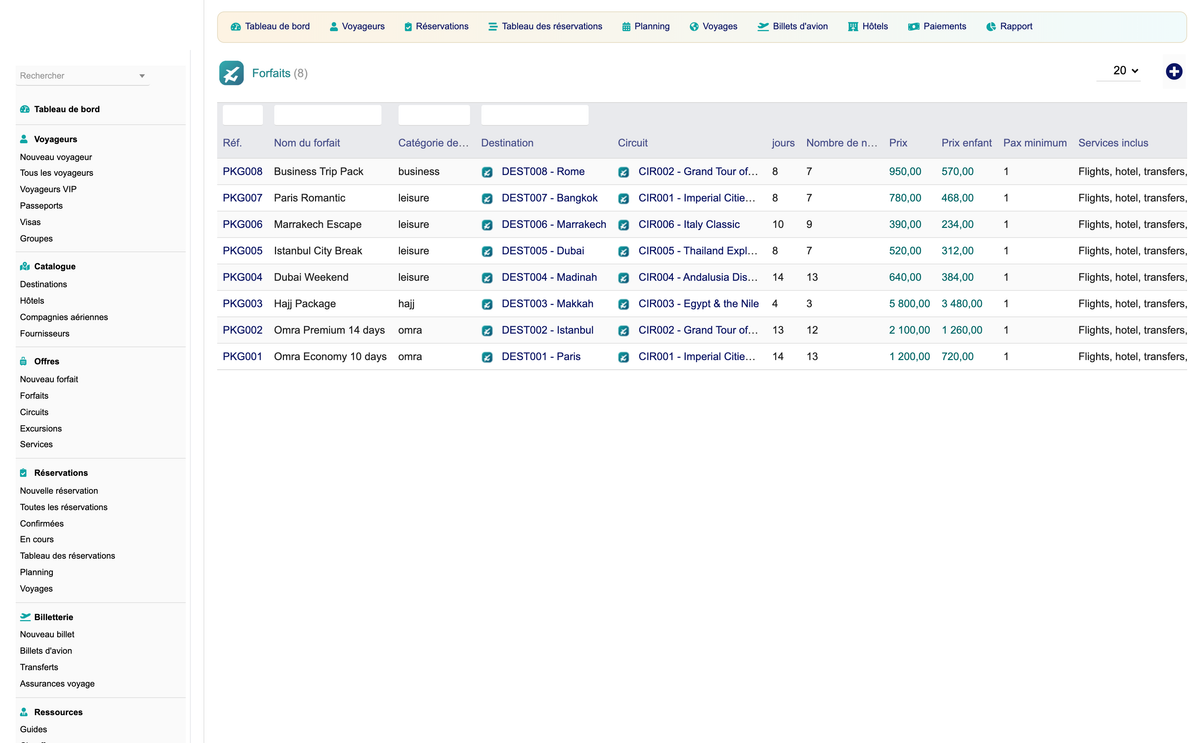The image size is (1200, 743).
Task: Click the Catalogue section icon in sidebar
Action: tap(24, 267)
